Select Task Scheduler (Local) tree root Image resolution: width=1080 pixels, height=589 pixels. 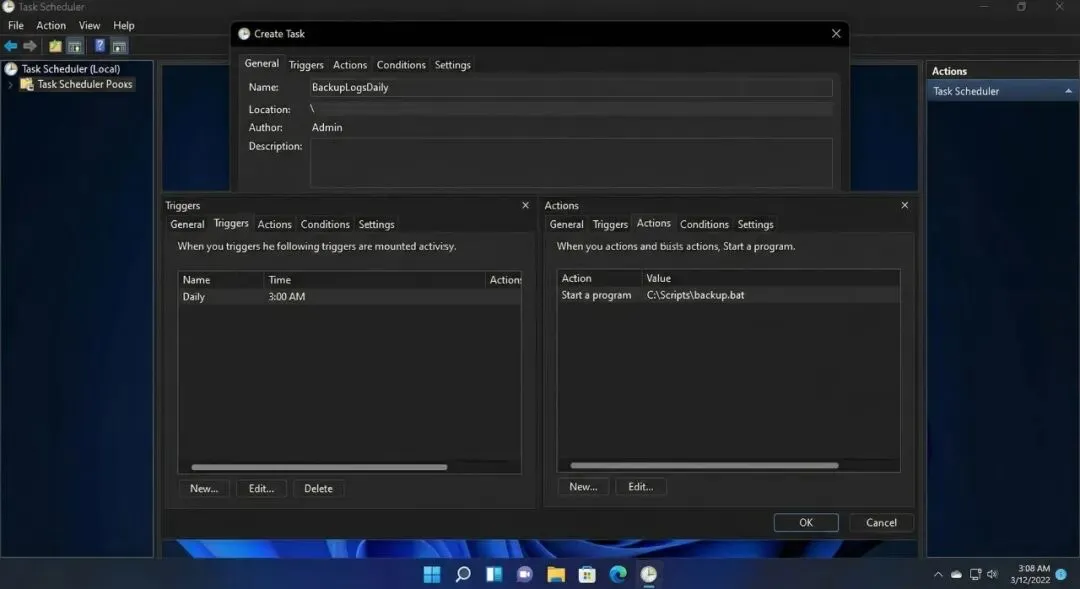click(x=70, y=69)
